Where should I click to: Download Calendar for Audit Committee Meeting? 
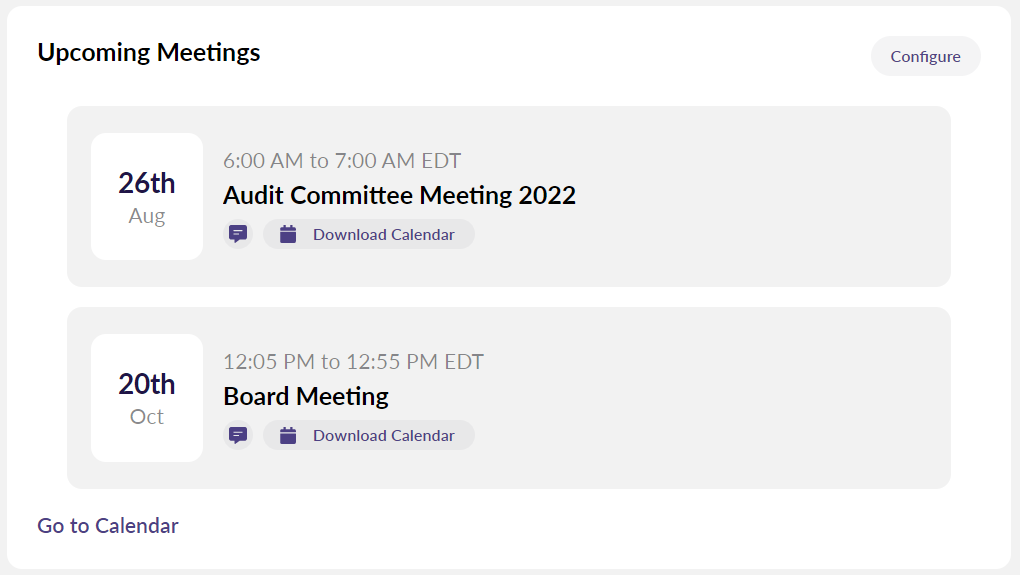click(x=383, y=235)
